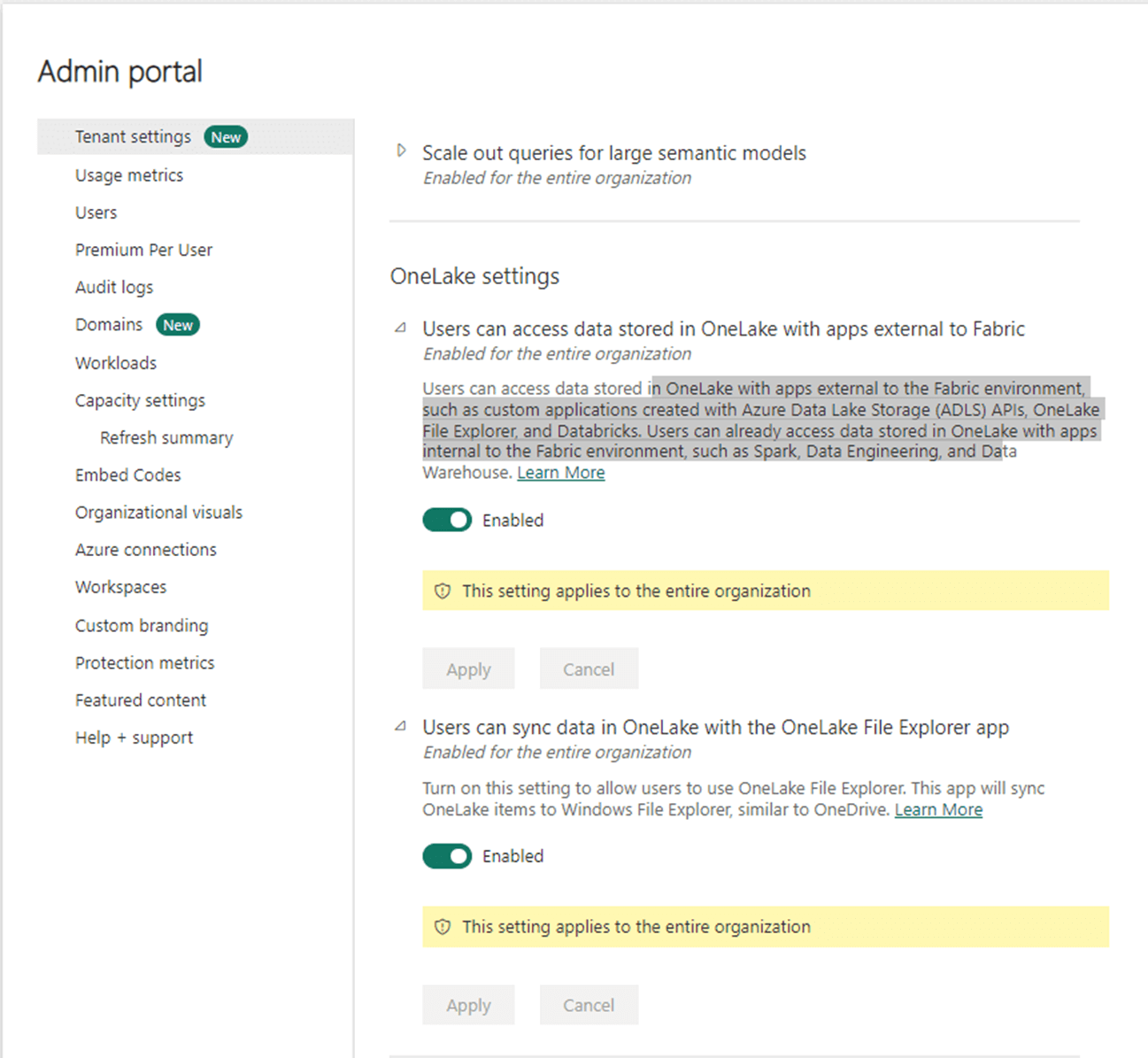Click the Admin portal heading
The width and height of the screenshot is (1148, 1058).
coord(120,72)
